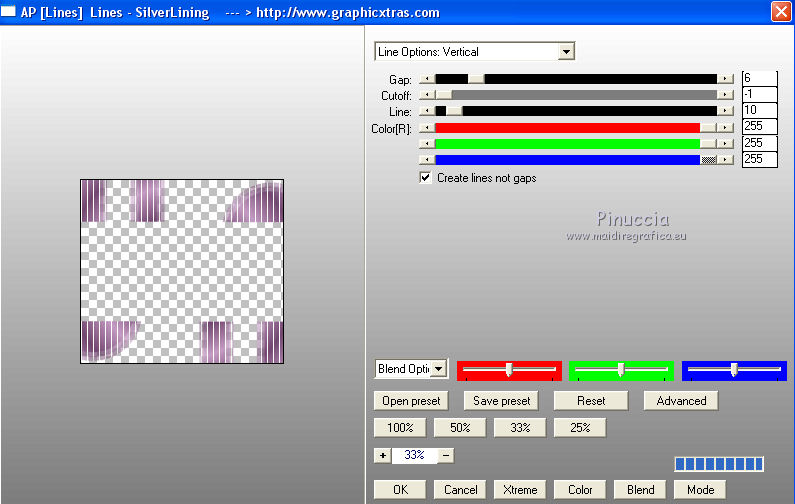This screenshot has width=795, height=504.
Task: Click the Cutoff value field showing -1
Action: tap(759, 94)
